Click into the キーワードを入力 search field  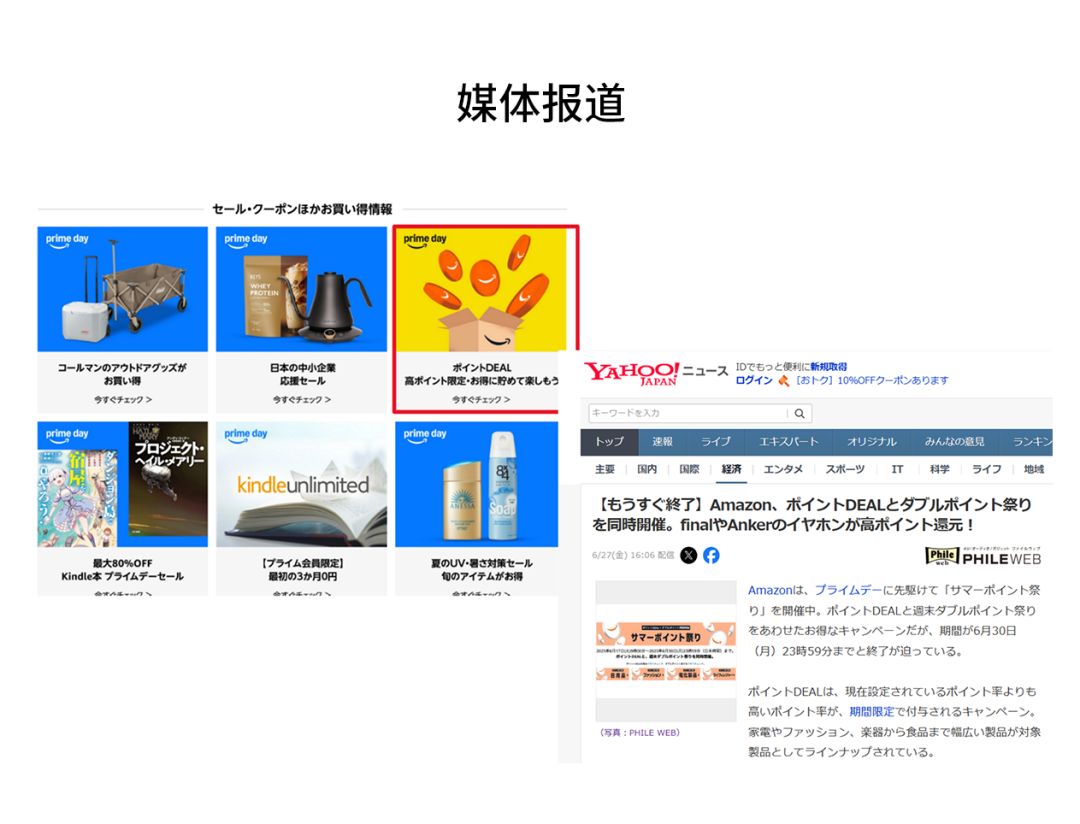(x=687, y=413)
